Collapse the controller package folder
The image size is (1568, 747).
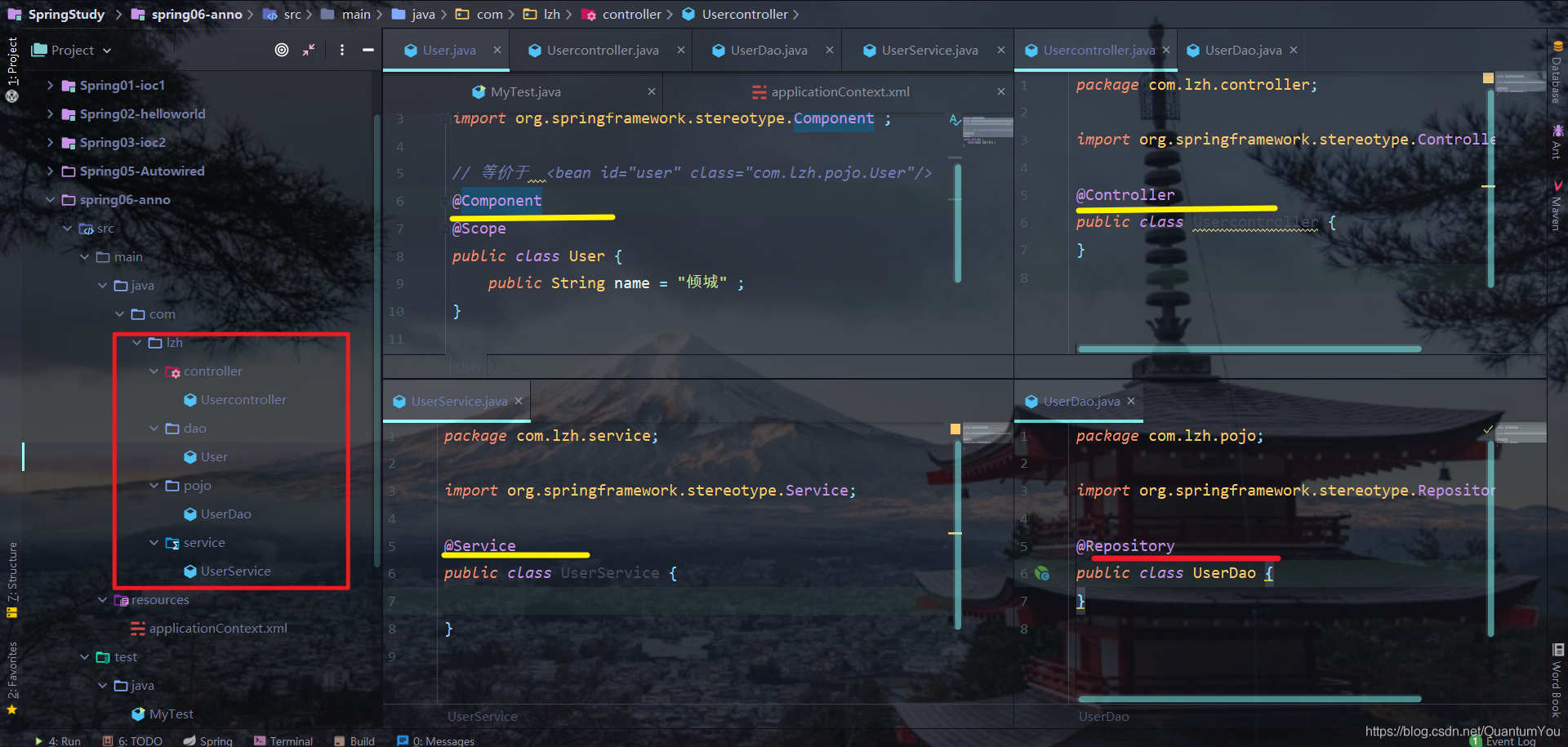(x=154, y=371)
